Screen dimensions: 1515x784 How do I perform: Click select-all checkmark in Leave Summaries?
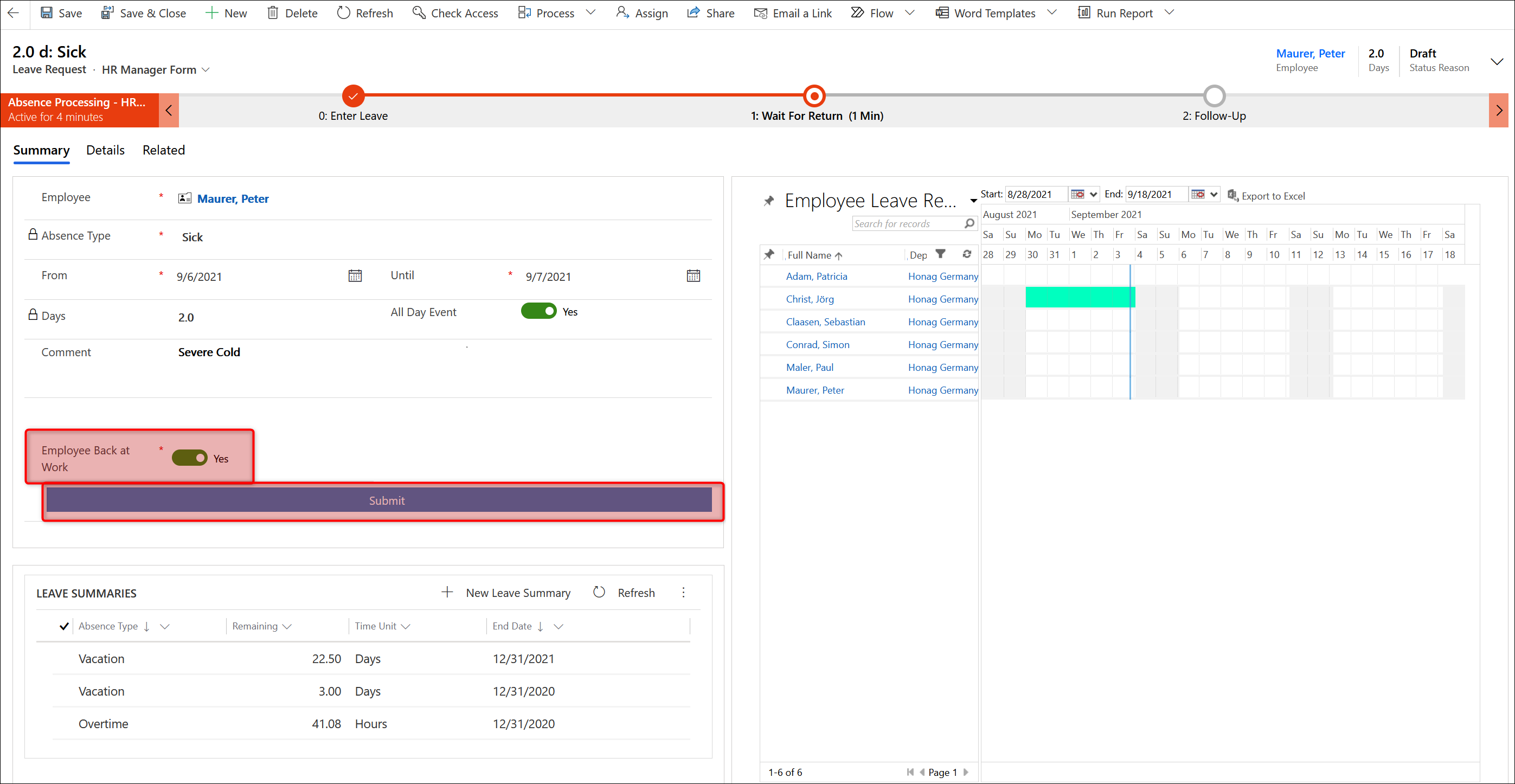click(x=64, y=626)
